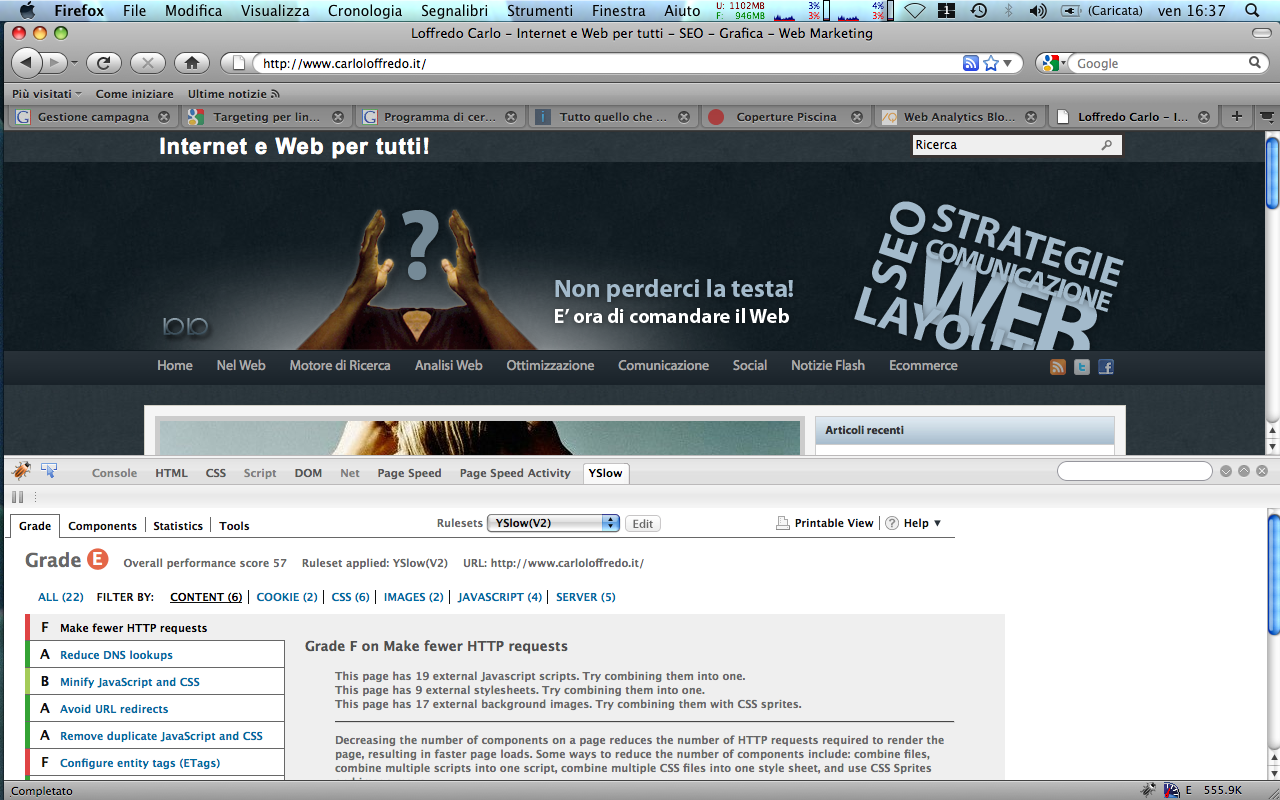Select Make fewer HTTP requests rule

click(156, 628)
